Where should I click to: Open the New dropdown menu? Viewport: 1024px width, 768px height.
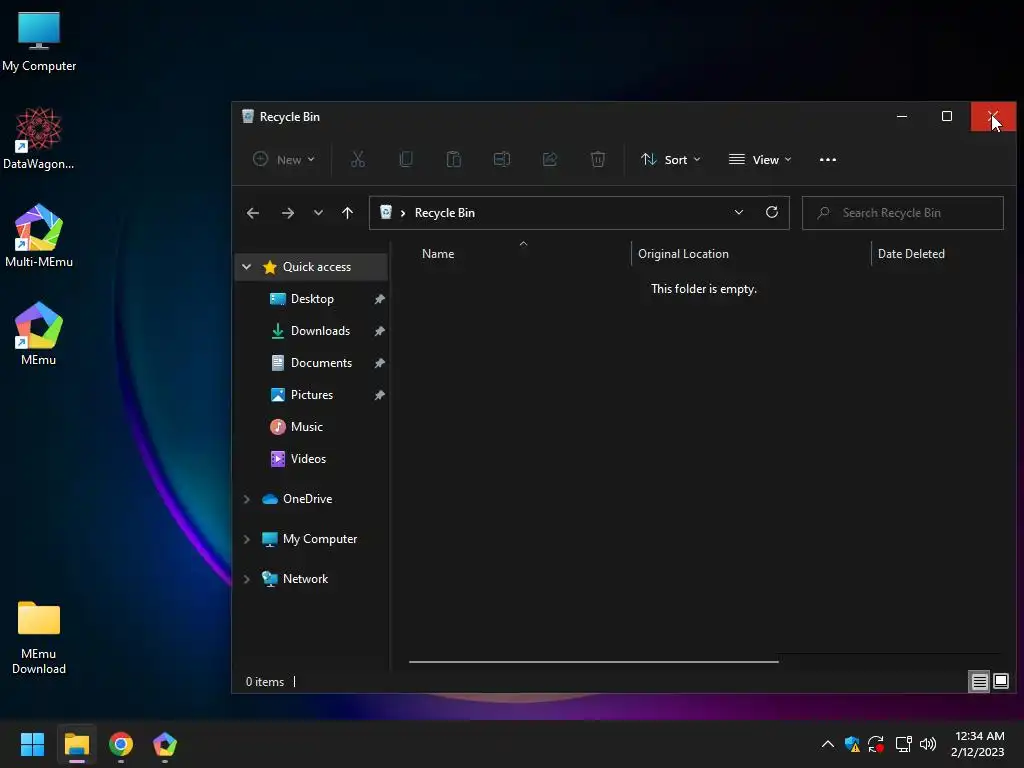point(284,159)
